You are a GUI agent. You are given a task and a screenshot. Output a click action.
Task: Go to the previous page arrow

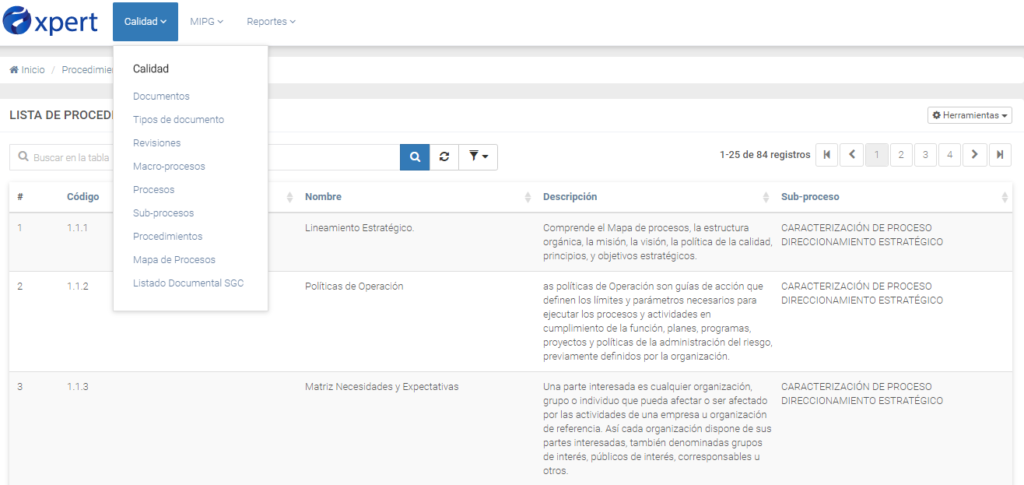coord(852,155)
